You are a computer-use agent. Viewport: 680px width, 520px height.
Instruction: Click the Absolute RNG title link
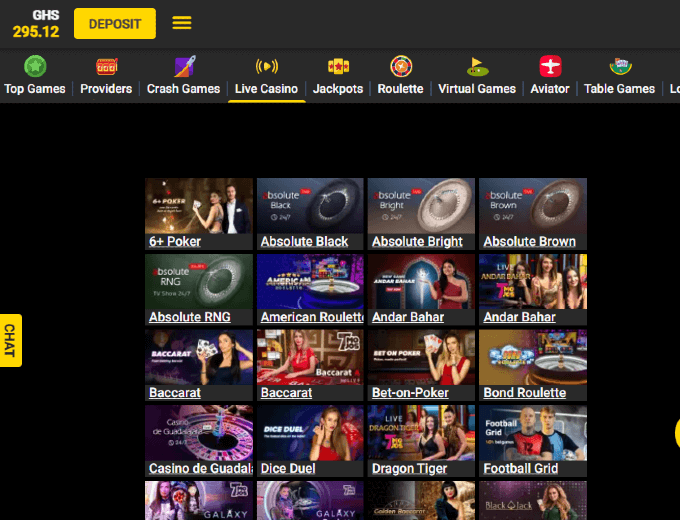[x=190, y=317]
